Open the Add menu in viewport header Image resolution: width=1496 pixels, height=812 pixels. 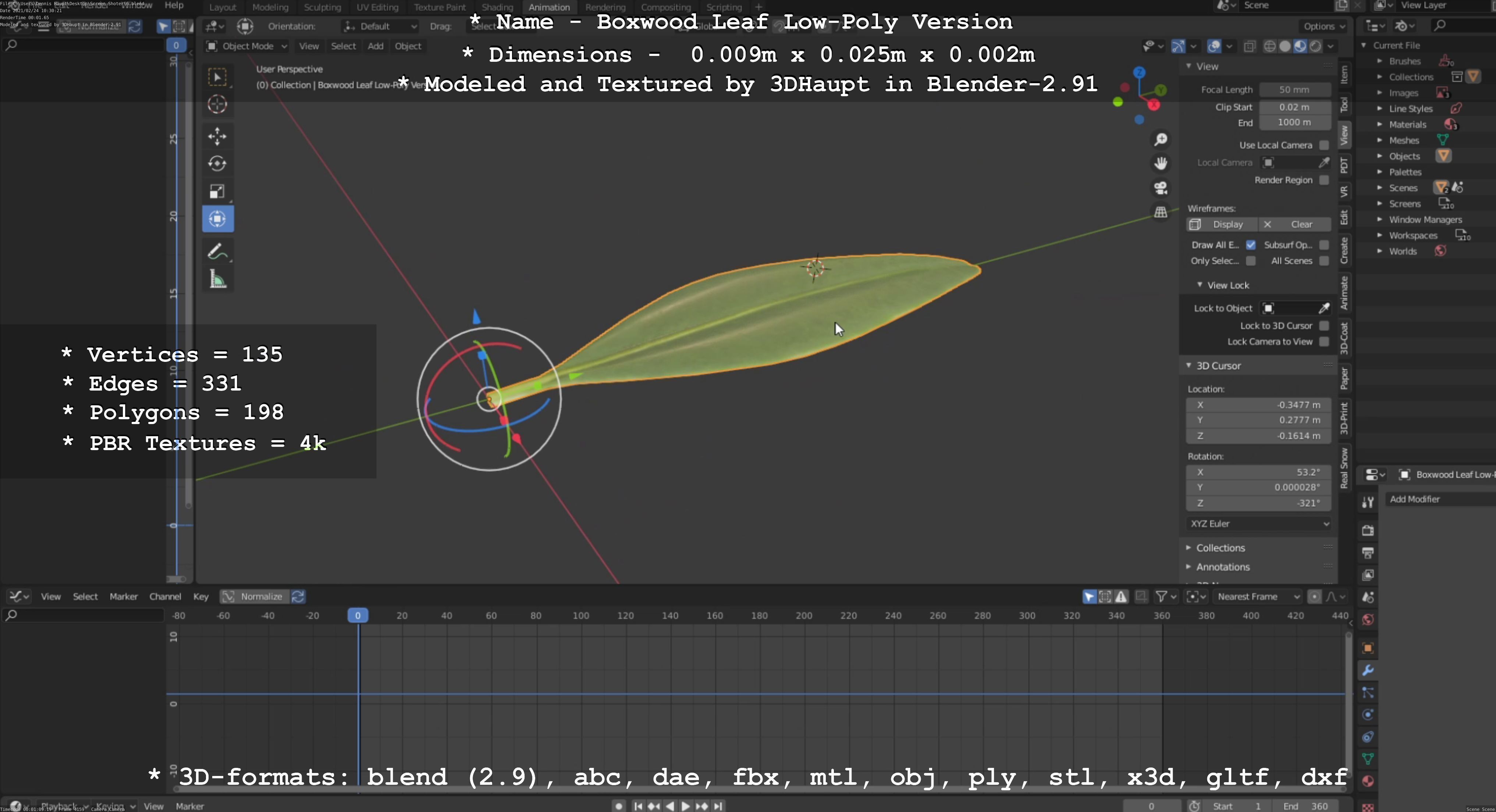click(375, 46)
